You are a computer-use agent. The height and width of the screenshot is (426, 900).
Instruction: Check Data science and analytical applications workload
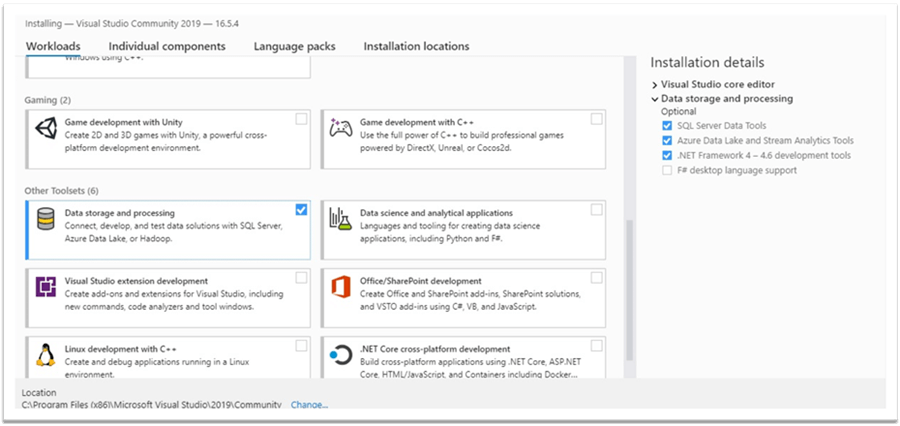click(596, 210)
